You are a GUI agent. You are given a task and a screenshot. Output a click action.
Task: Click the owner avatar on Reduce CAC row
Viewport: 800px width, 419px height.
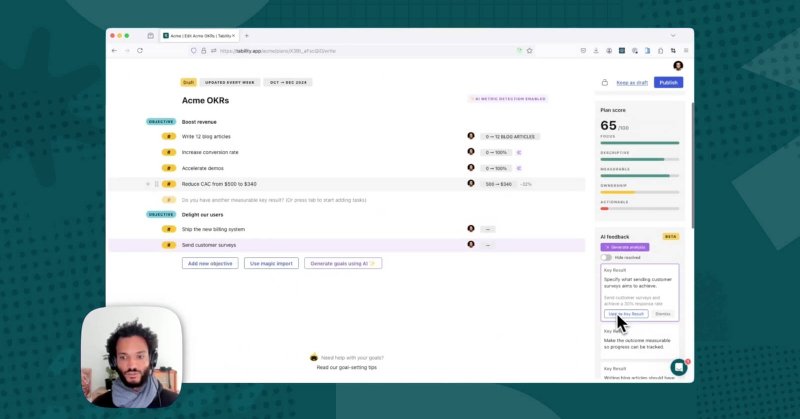[x=471, y=183]
